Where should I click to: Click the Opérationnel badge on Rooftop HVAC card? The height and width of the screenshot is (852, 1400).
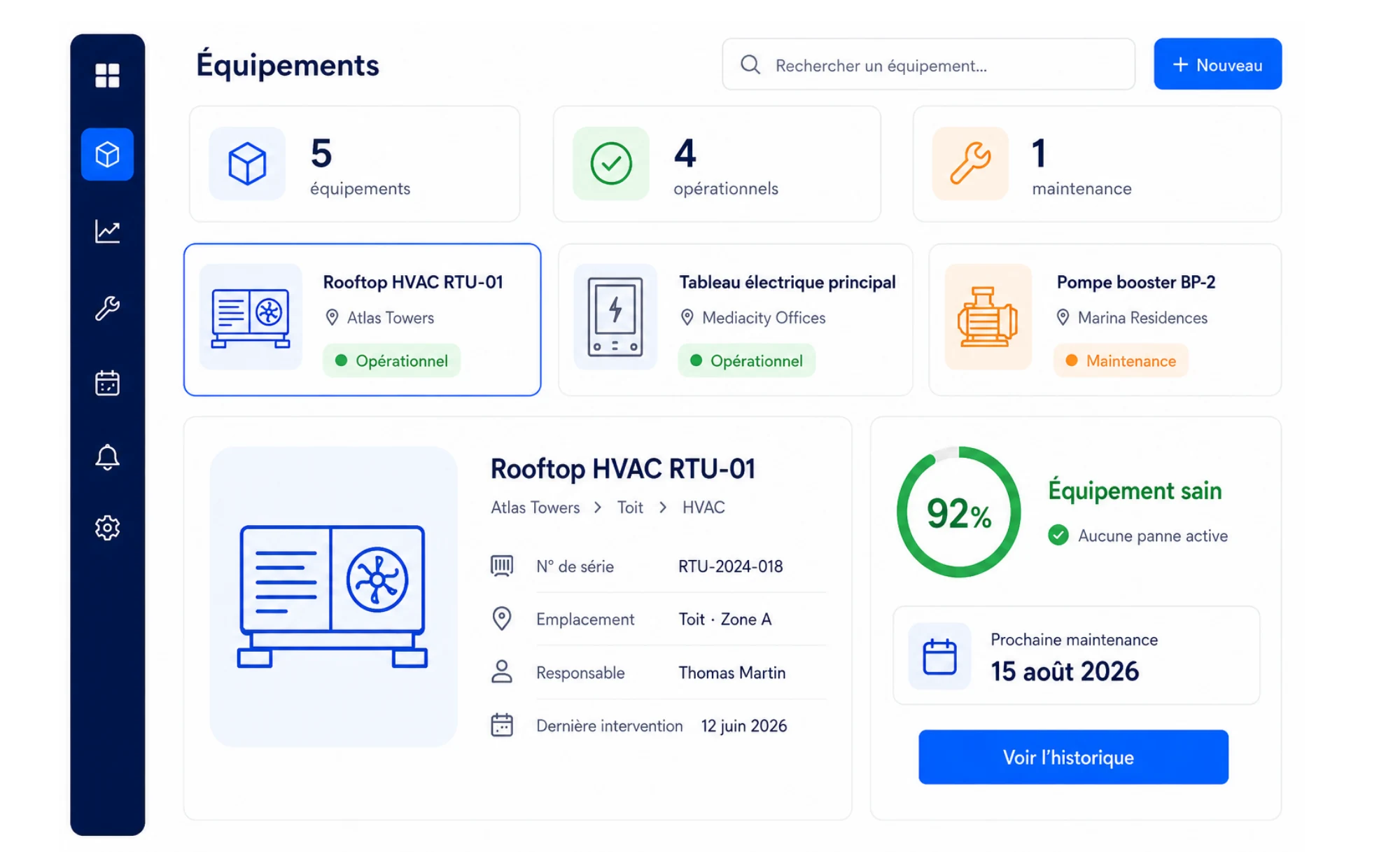pyautogui.click(x=392, y=361)
